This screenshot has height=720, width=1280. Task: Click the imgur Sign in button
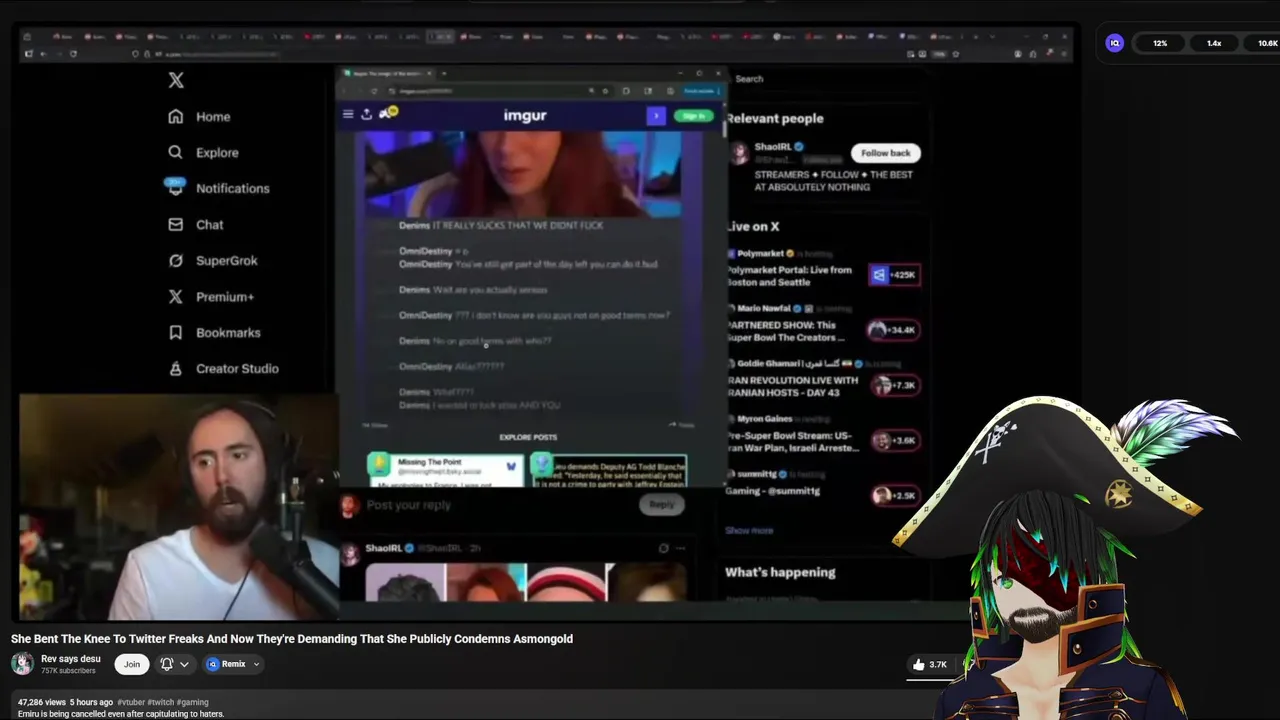[x=693, y=116]
